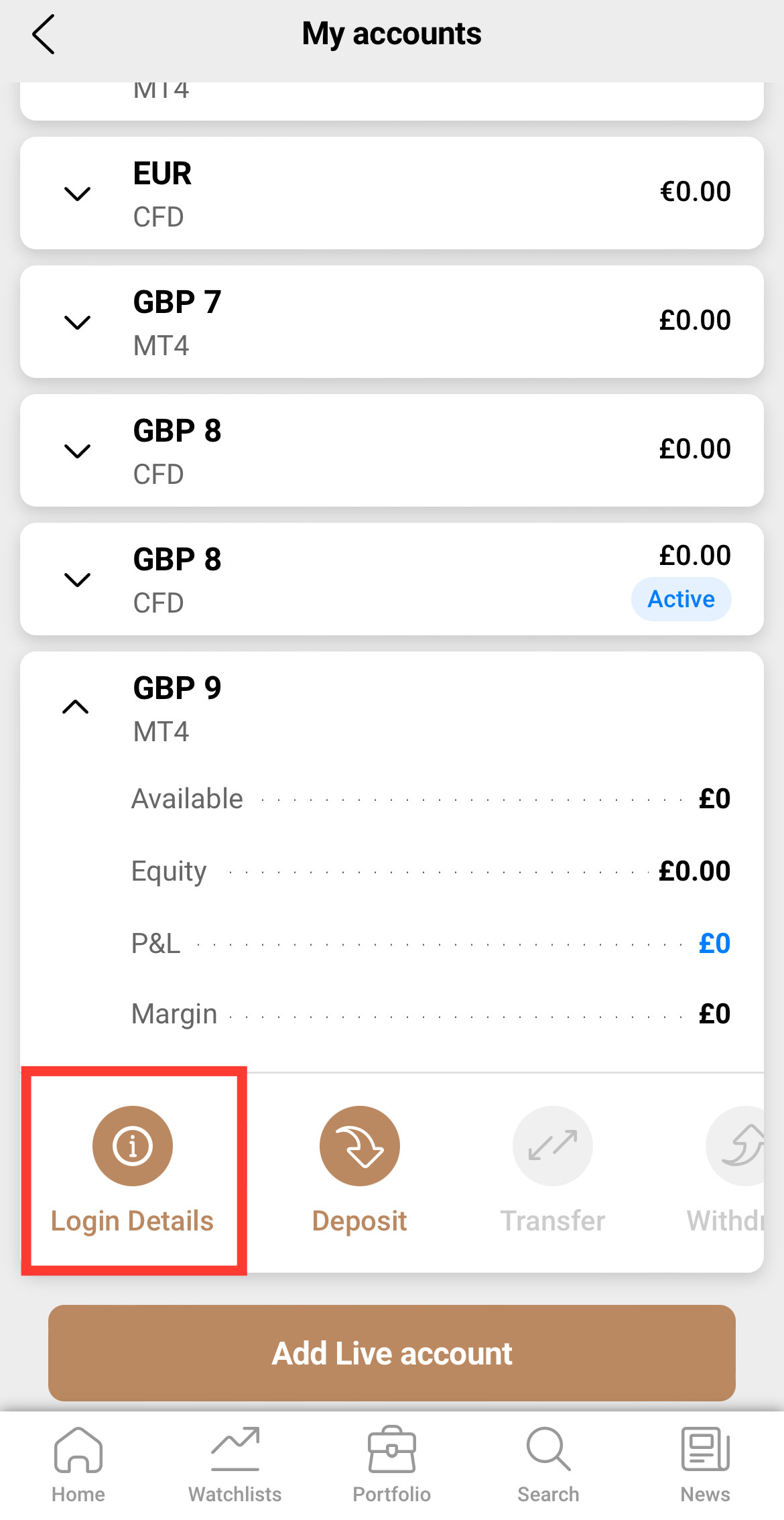Tap the blue P&L value
784x1520 pixels.
point(714,944)
